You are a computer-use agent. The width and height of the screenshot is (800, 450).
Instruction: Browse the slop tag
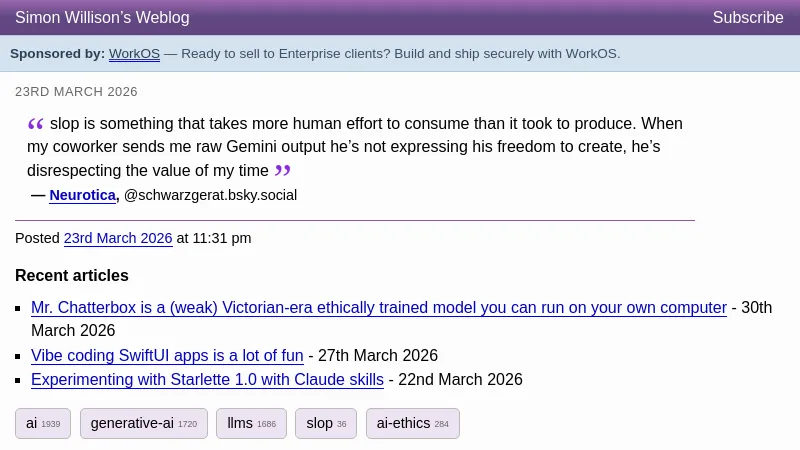click(325, 424)
